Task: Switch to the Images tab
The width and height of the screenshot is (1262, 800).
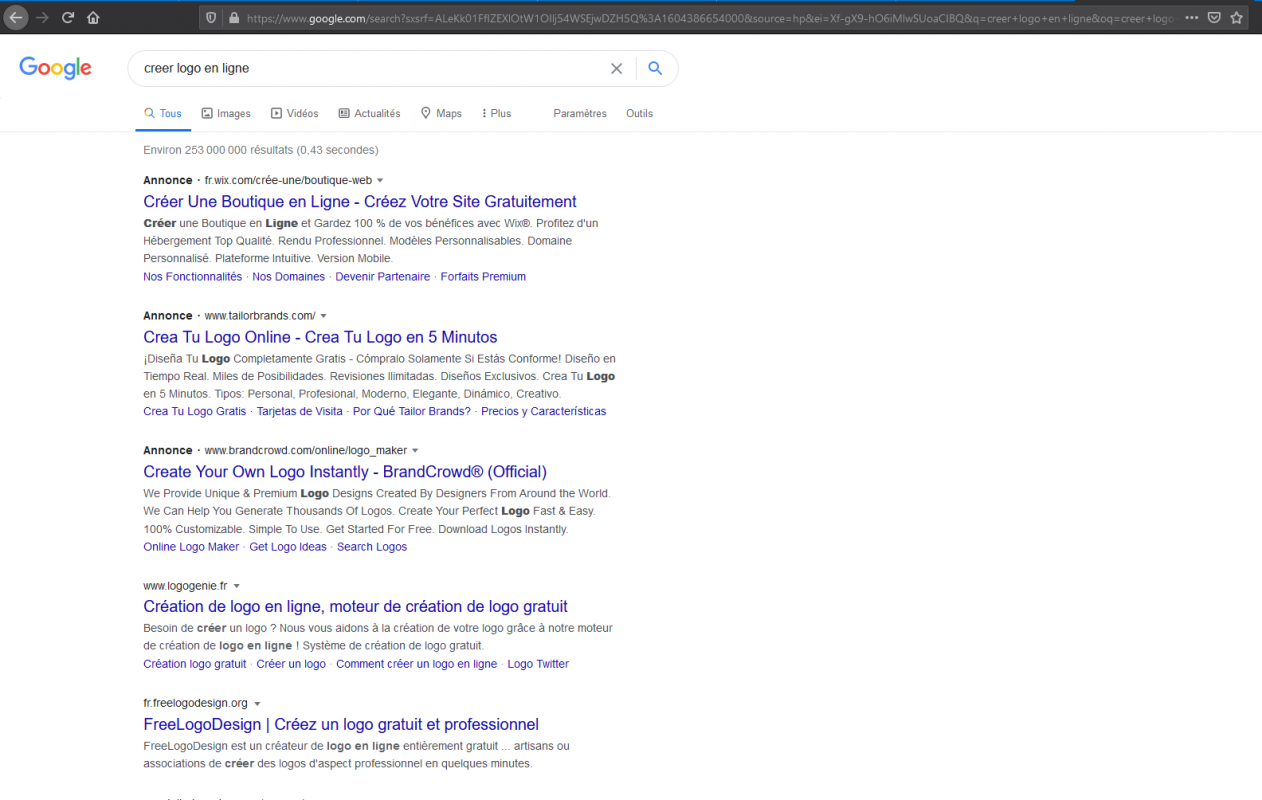Action: (226, 113)
